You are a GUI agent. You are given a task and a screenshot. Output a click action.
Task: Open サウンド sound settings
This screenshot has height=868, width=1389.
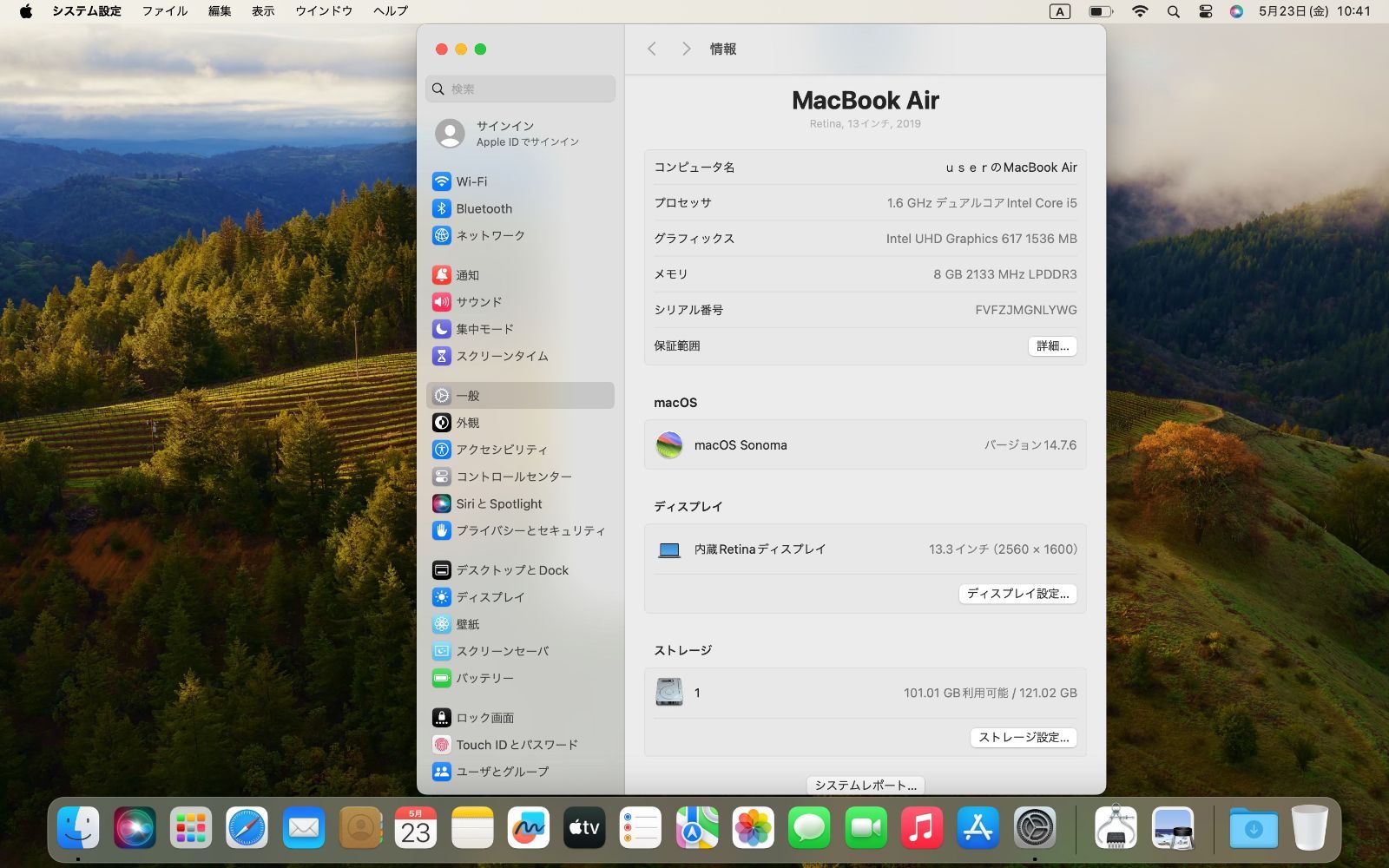520,302
